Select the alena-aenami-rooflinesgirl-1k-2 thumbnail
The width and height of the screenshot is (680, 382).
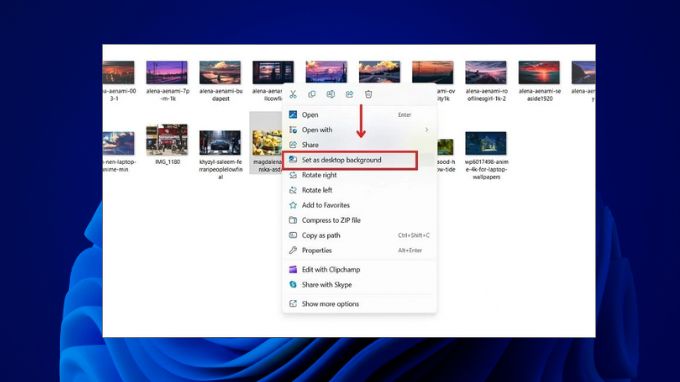click(486, 72)
